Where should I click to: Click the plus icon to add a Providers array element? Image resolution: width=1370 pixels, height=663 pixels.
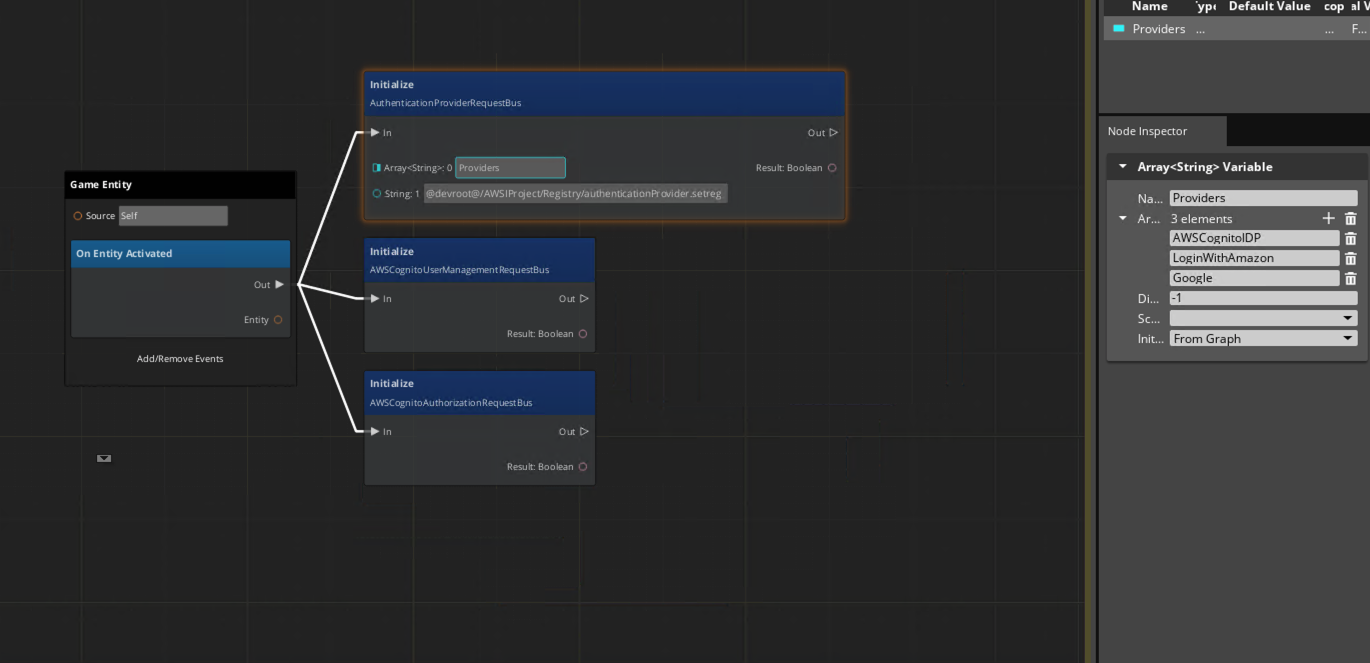[x=1328, y=218]
